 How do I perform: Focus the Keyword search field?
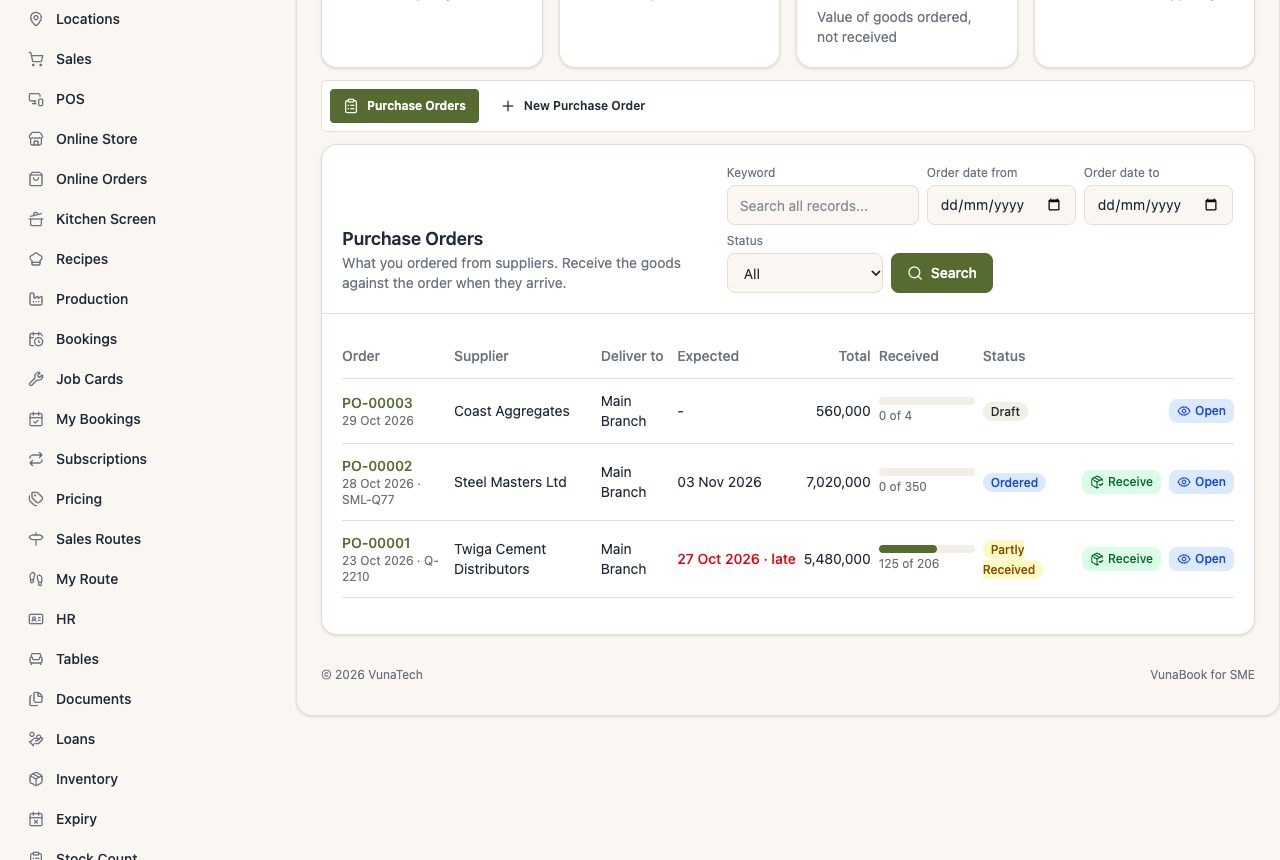pyautogui.click(x=823, y=205)
